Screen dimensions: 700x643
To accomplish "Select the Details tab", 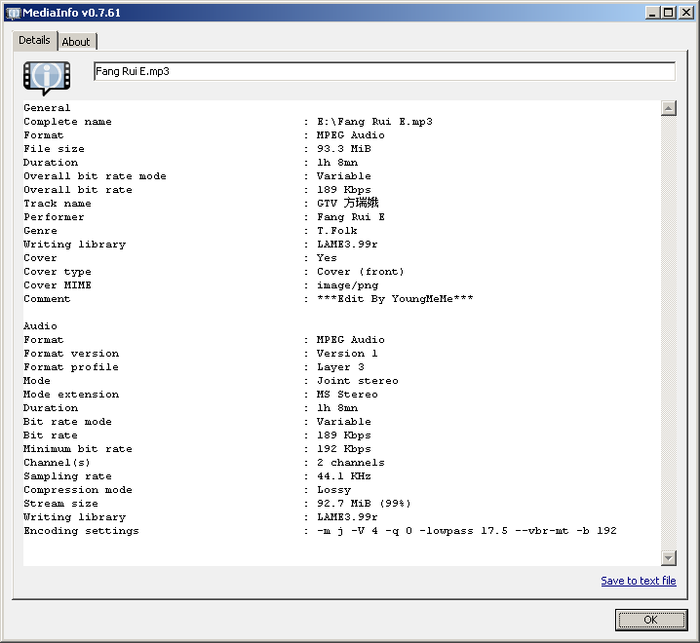I will (x=34, y=41).
